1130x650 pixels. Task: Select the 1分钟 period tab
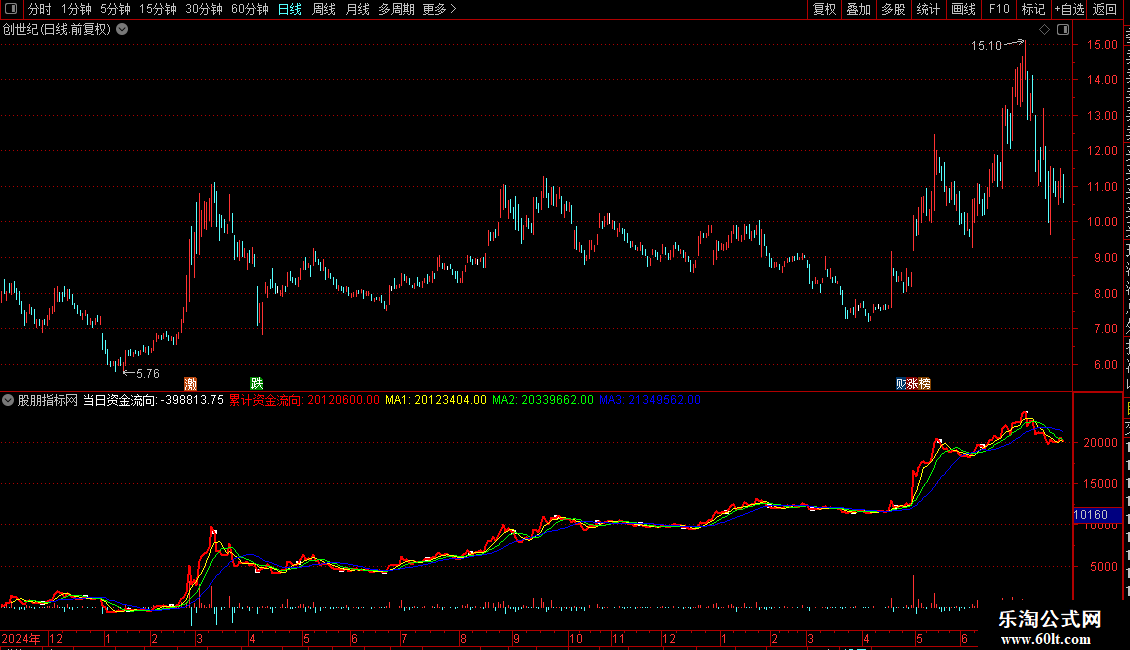tap(76, 9)
